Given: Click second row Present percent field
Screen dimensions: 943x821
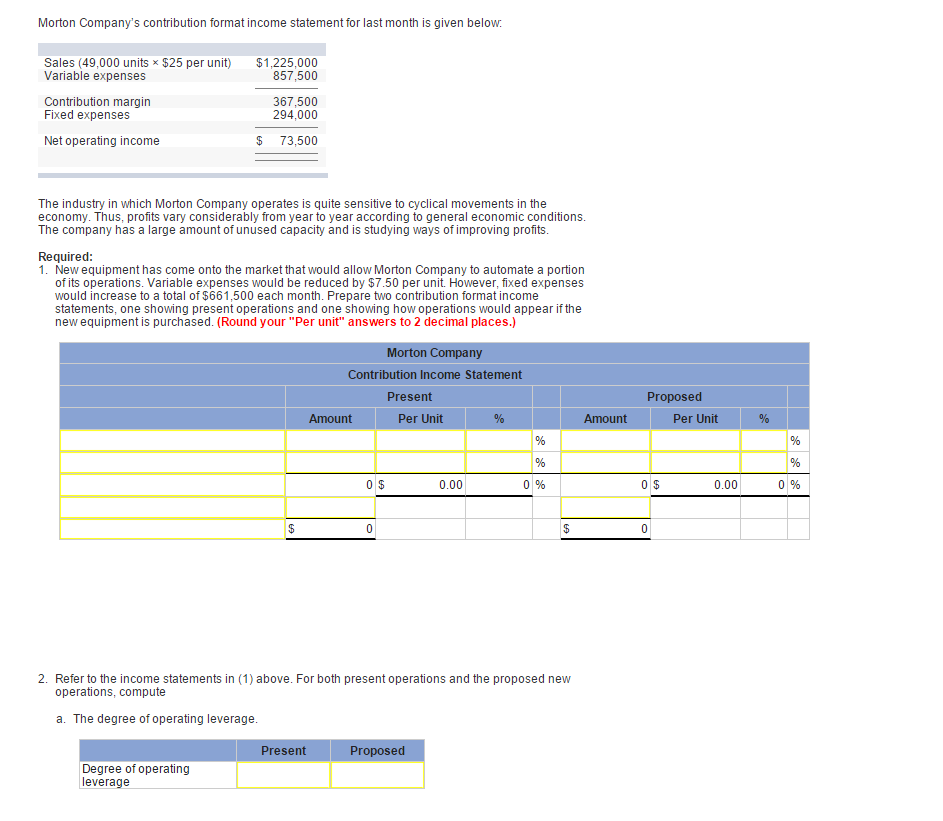Looking at the screenshot, I should [x=499, y=463].
